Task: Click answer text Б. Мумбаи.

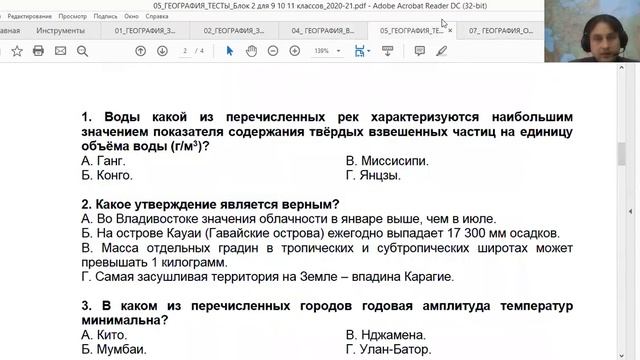Action: click(x=113, y=349)
